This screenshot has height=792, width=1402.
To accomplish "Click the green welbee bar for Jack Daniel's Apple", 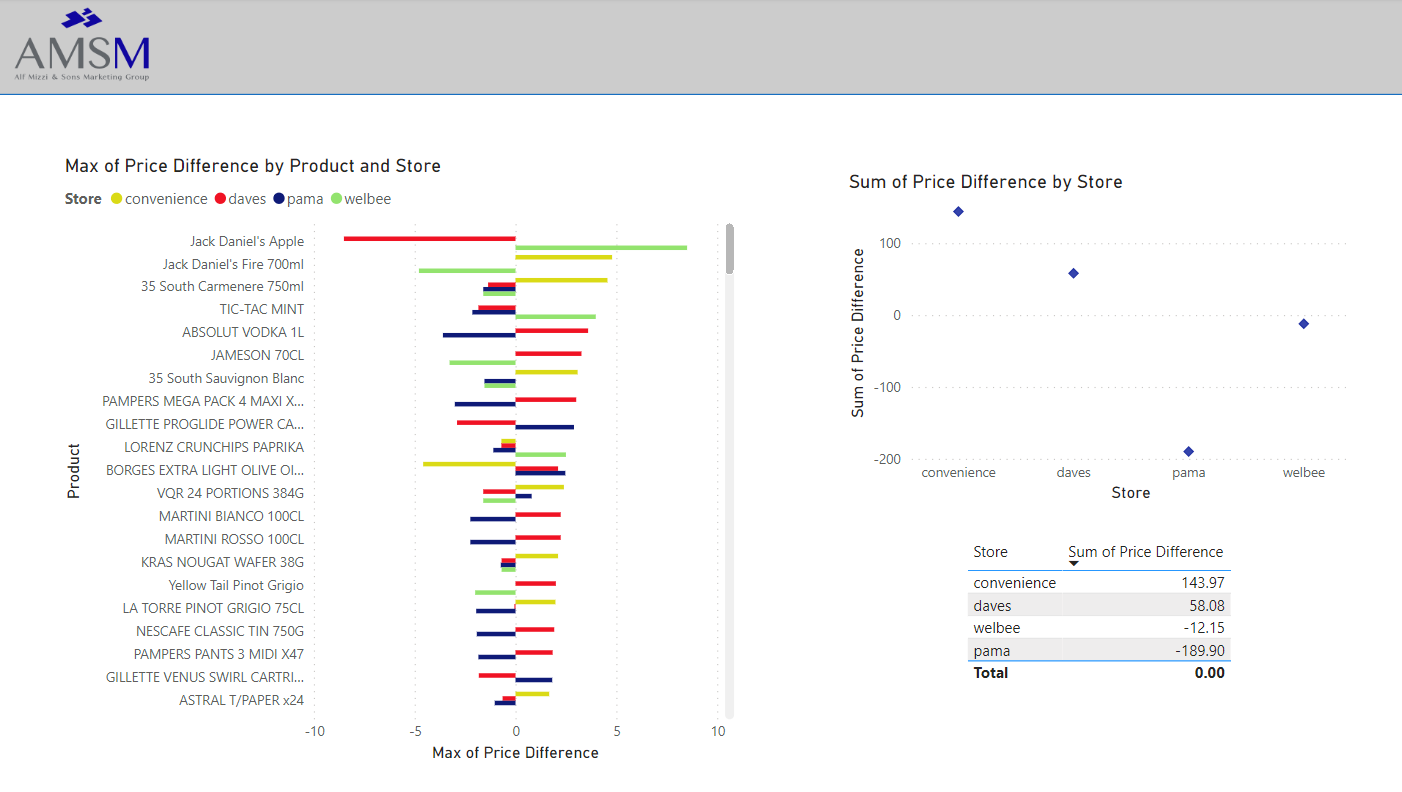I will click(601, 247).
